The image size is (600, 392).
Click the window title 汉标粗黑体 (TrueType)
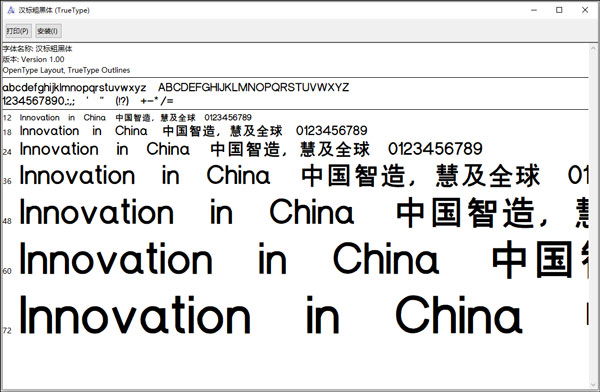point(54,10)
